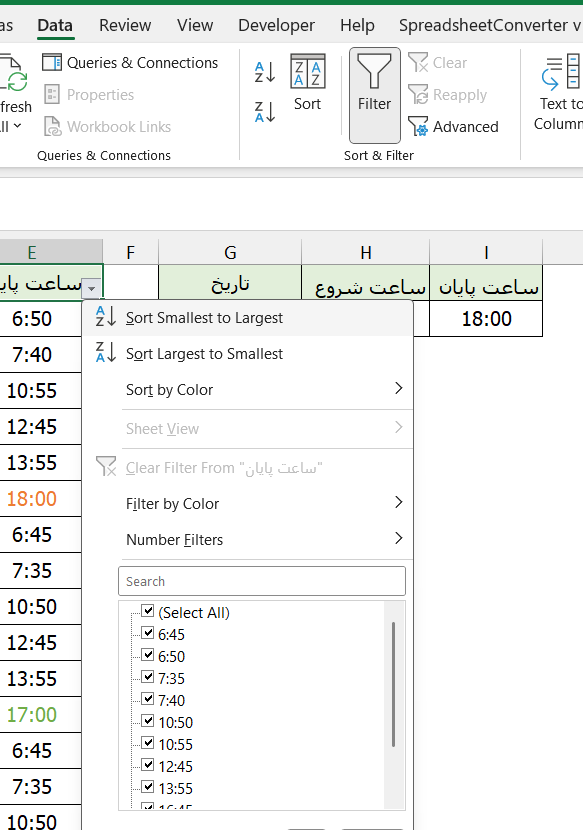583x830 pixels.
Task: Choose Sort Largest to Smallest
Action: (247, 354)
